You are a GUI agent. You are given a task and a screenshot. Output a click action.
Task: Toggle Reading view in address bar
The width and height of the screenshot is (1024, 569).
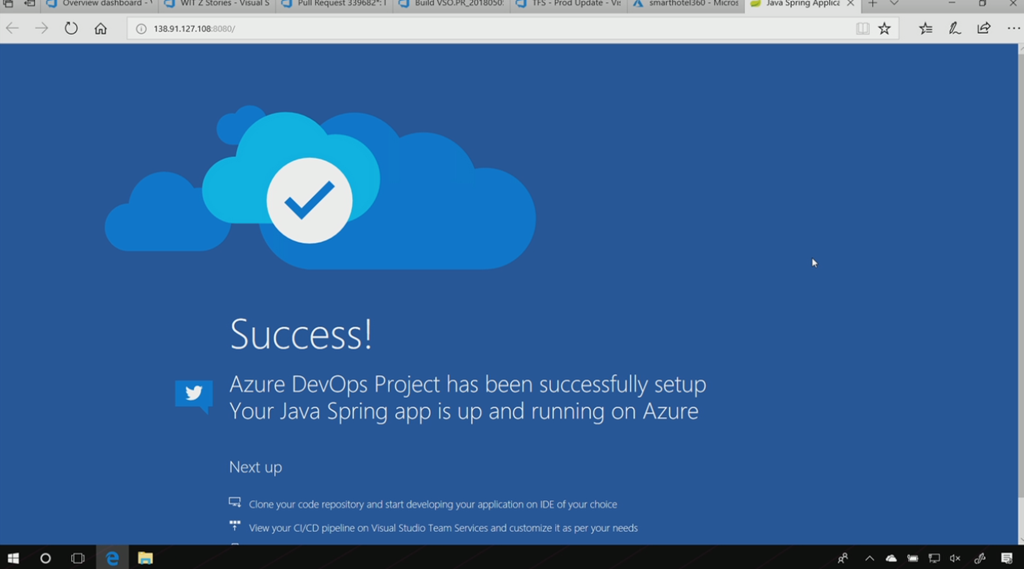point(862,29)
